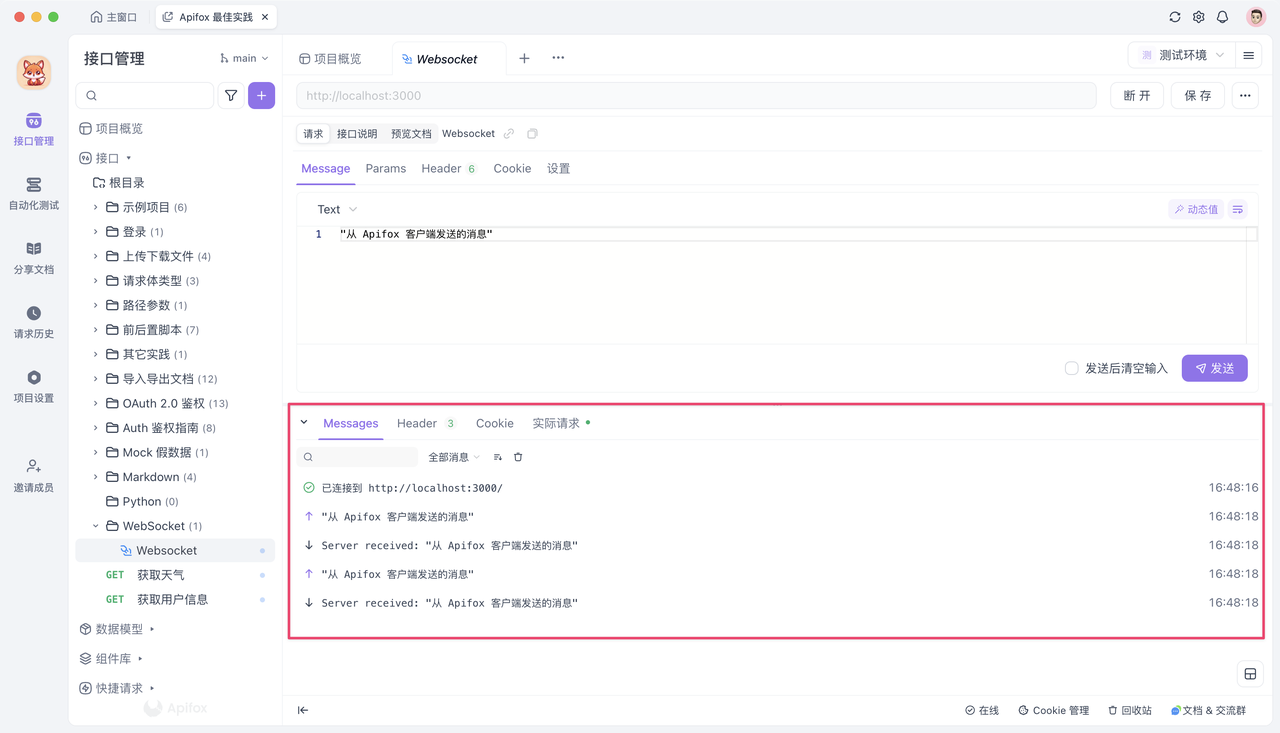1280x733 pixels.
Task: Click the sort messages icon beside 全部消息
Action: click(498, 457)
